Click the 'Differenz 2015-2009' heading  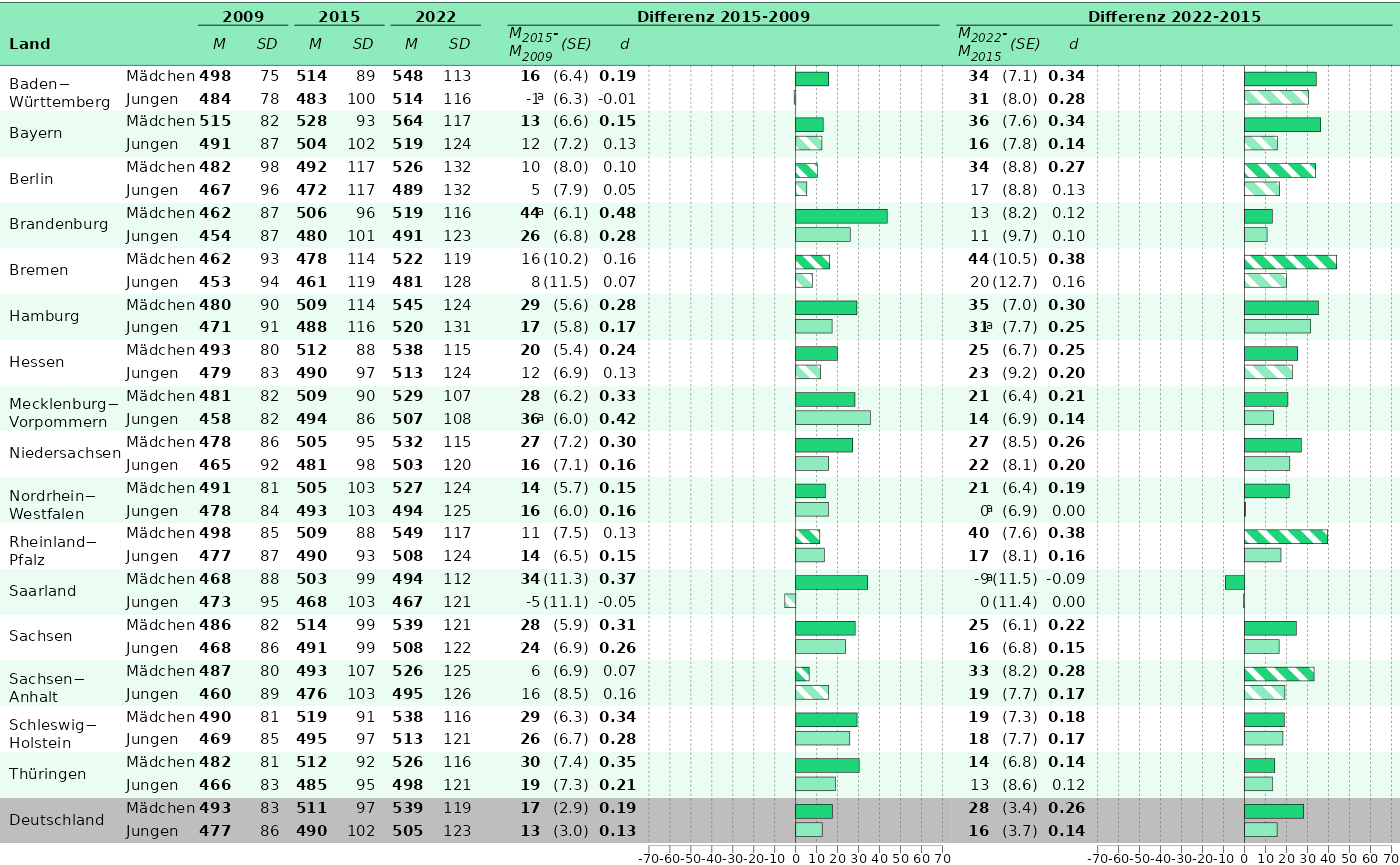724,17
